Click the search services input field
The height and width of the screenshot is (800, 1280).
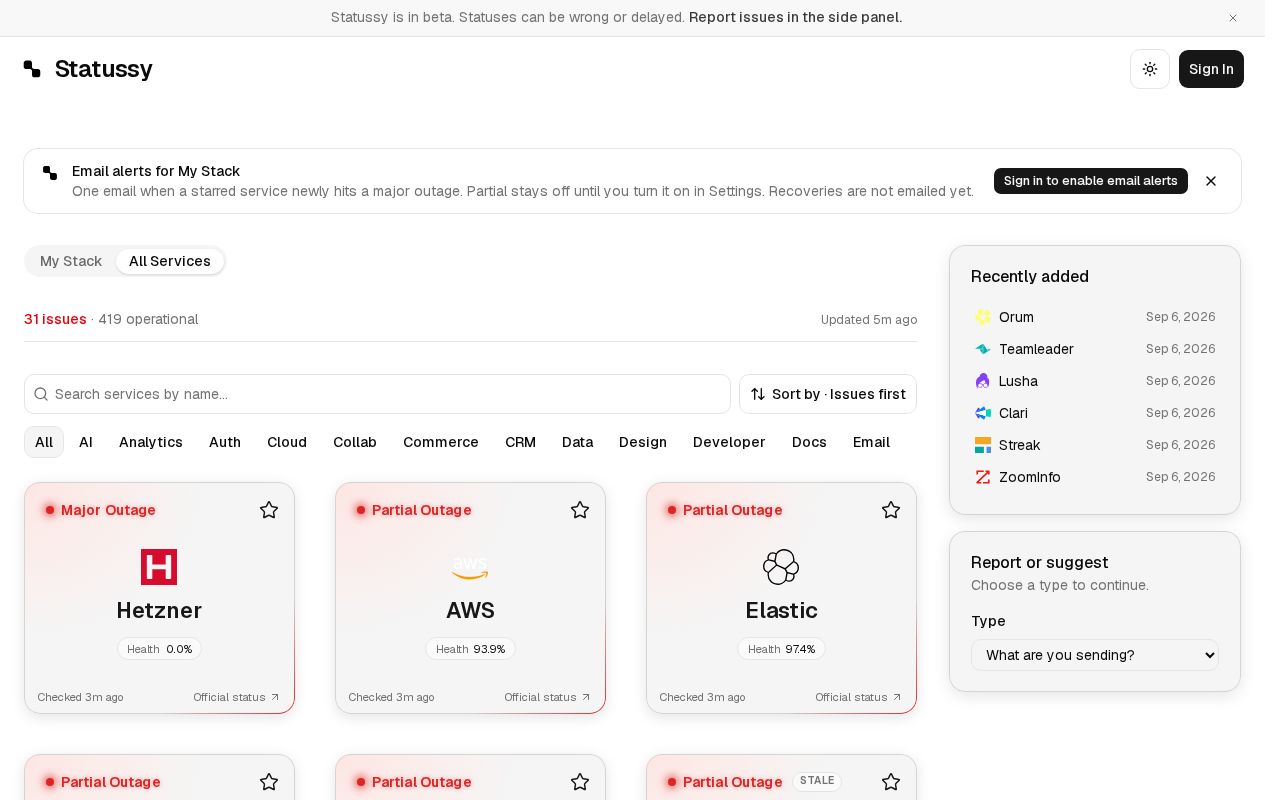[377, 394]
